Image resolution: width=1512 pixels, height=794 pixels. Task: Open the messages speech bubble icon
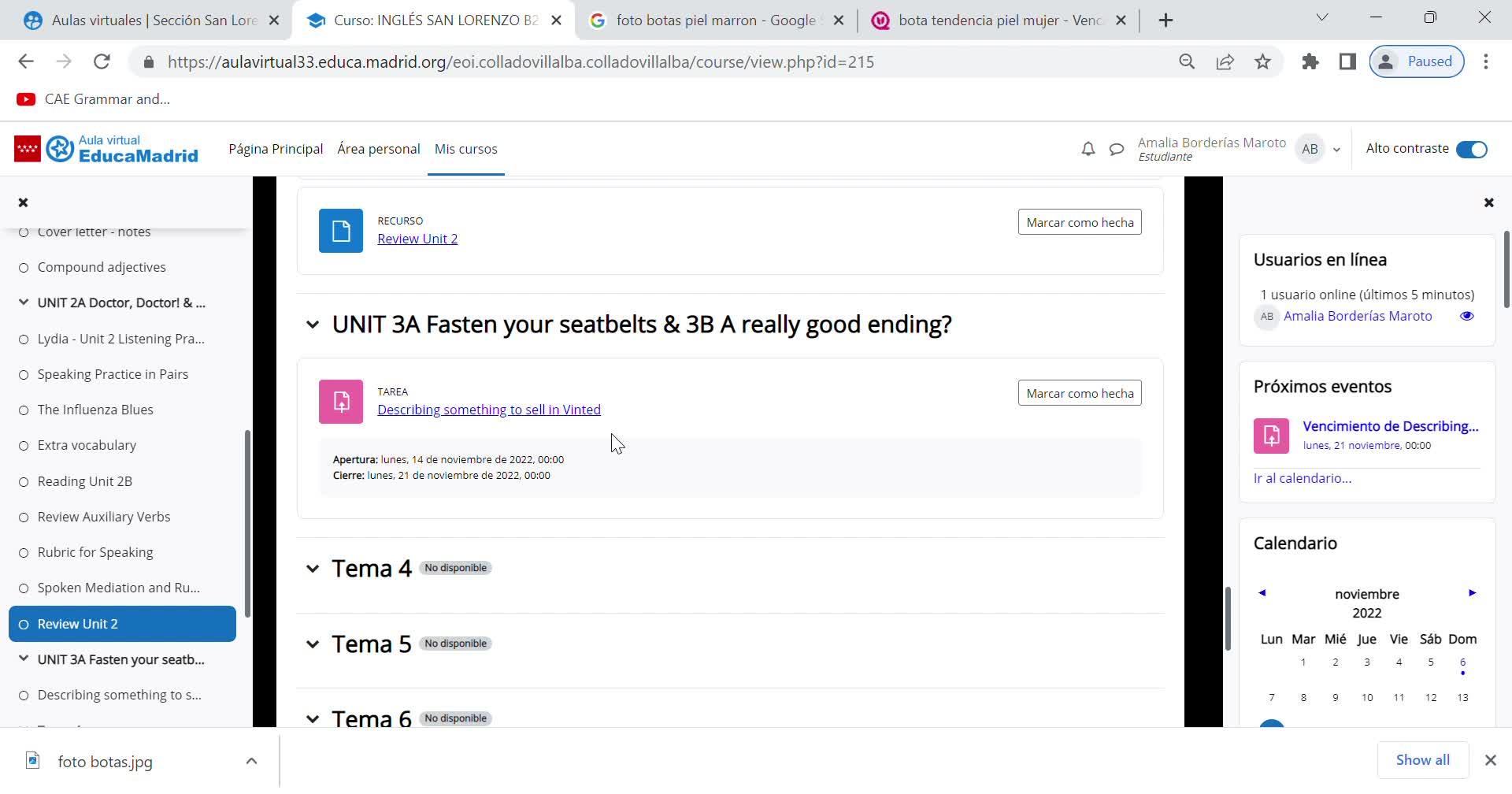tap(1116, 149)
